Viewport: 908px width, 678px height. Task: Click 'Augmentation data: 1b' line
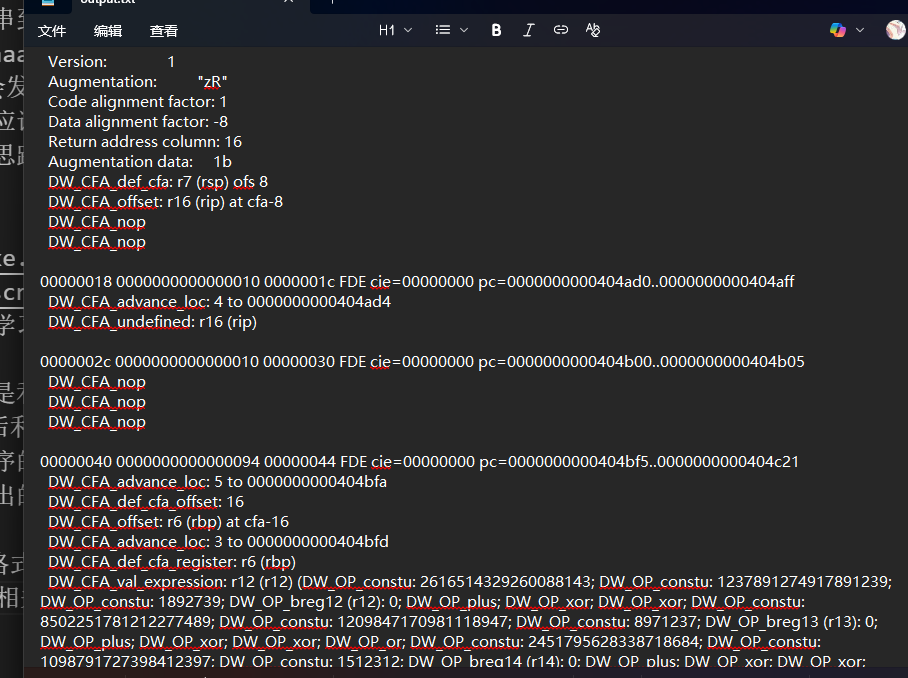tap(140, 162)
